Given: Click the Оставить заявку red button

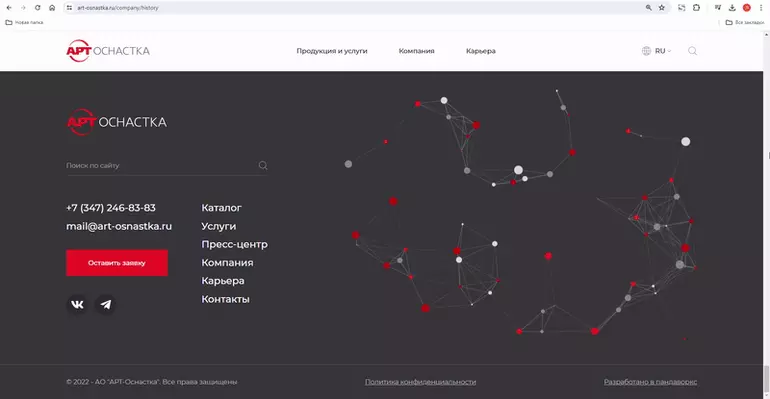Looking at the screenshot, I should click(117, 263).
